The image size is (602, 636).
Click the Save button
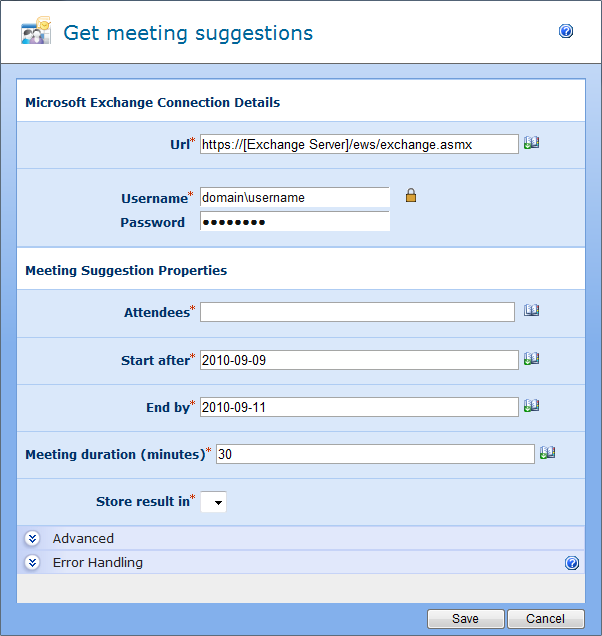click(465, 619)
